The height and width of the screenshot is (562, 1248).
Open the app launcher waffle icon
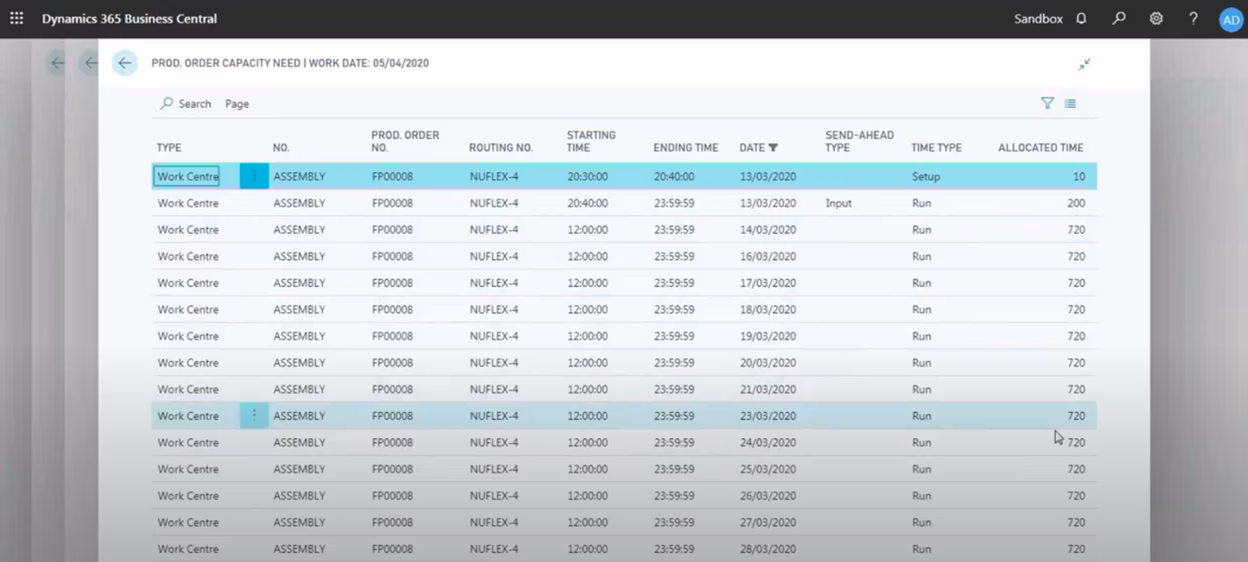[x=16, y=18]
